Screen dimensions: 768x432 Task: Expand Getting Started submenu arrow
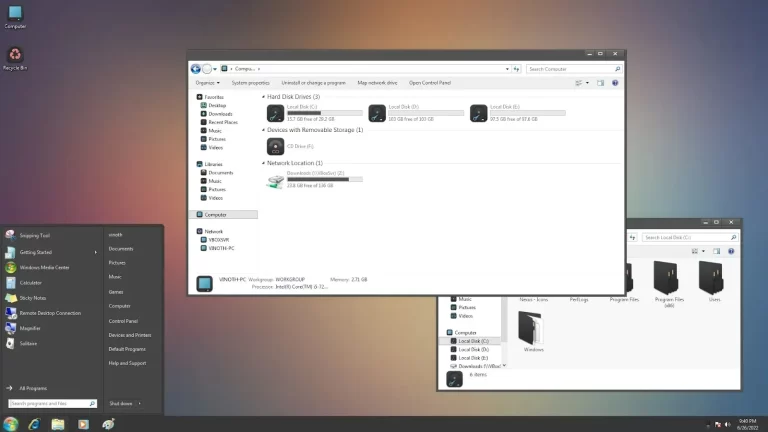(x=96, y=252)
